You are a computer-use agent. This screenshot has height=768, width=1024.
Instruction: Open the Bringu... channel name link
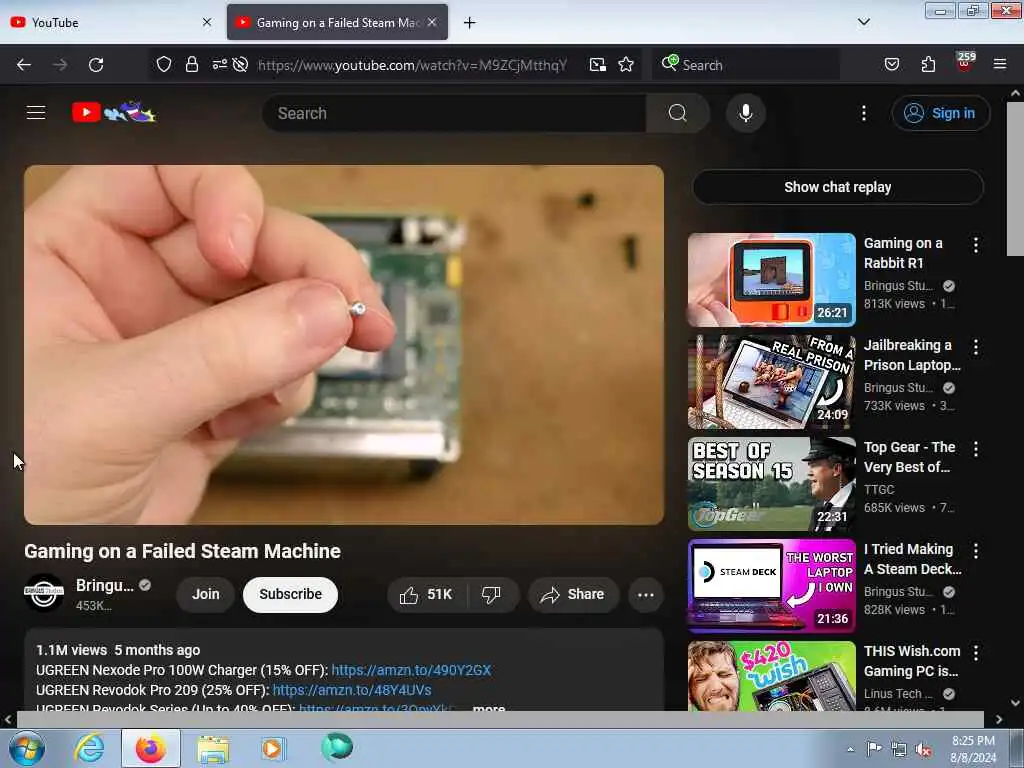point(104,585)
